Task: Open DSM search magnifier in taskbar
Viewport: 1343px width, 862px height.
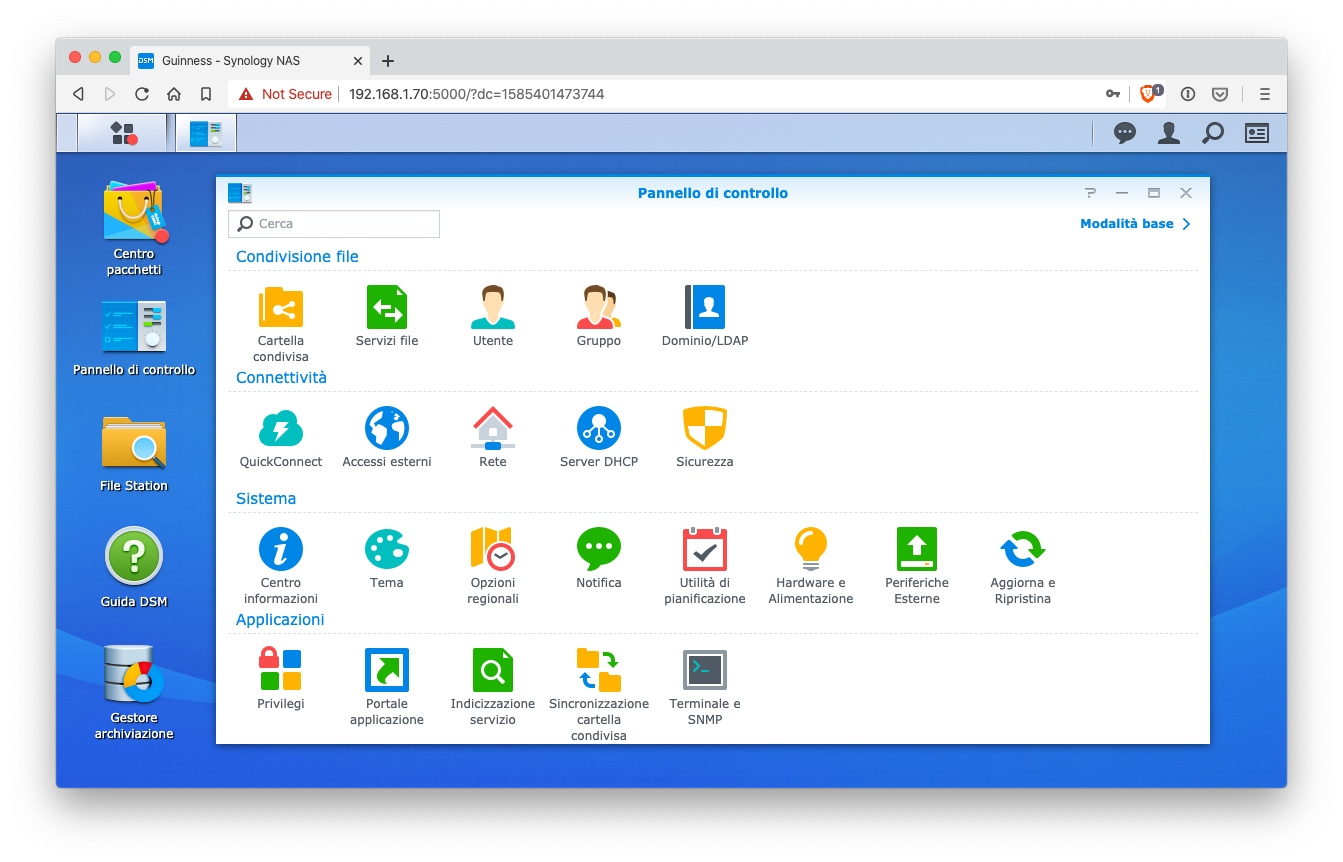Action: coord(1213,133)
